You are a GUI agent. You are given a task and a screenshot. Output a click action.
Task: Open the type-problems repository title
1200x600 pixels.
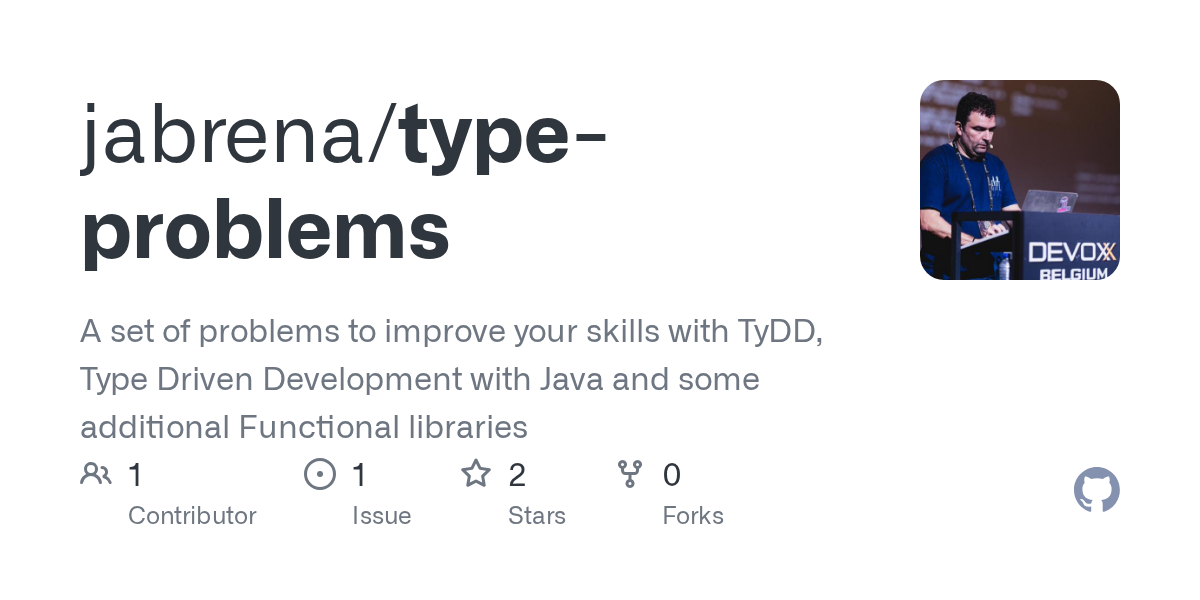pyautogui.click(x=343, y=183)
